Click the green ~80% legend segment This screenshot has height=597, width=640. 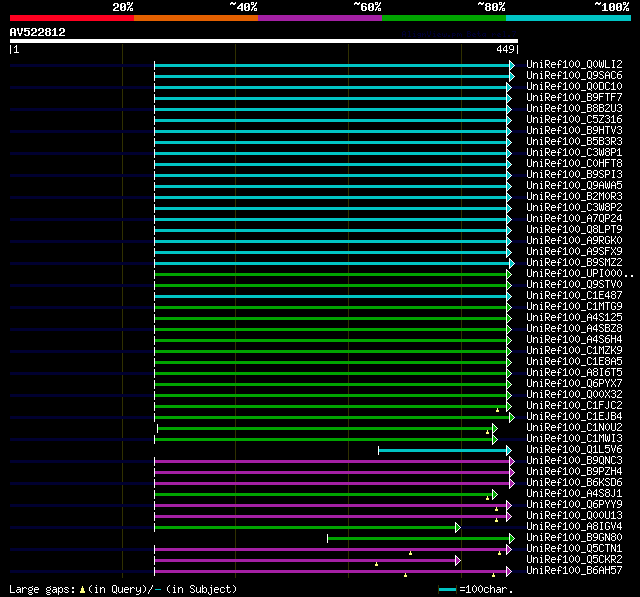[444, 18]
